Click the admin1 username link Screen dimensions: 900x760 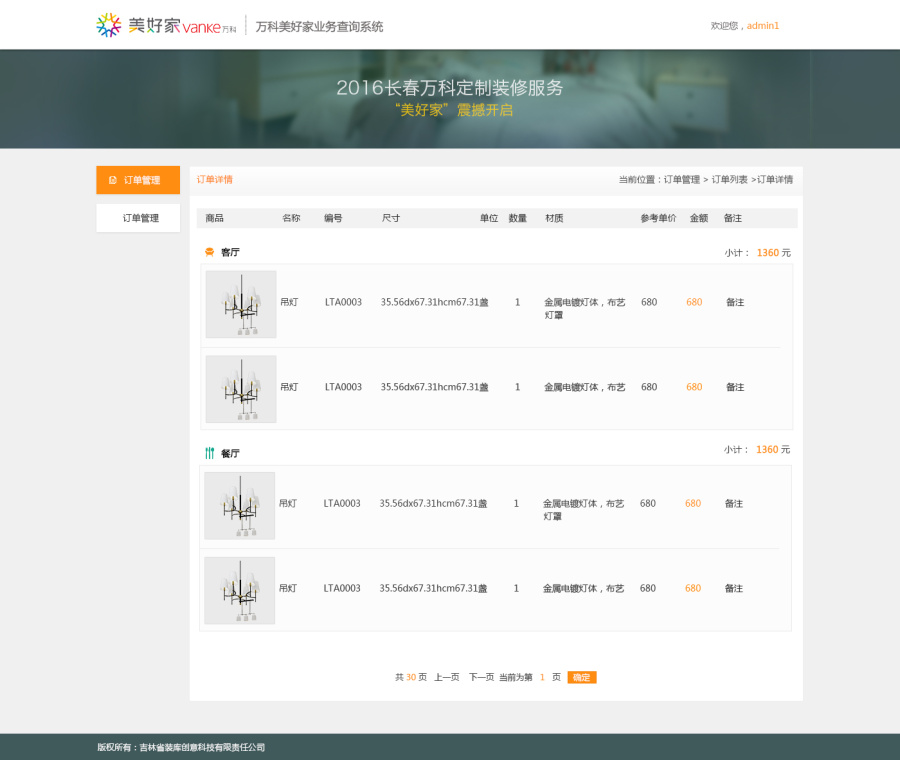pyautogui.click(x=763, y=25)
